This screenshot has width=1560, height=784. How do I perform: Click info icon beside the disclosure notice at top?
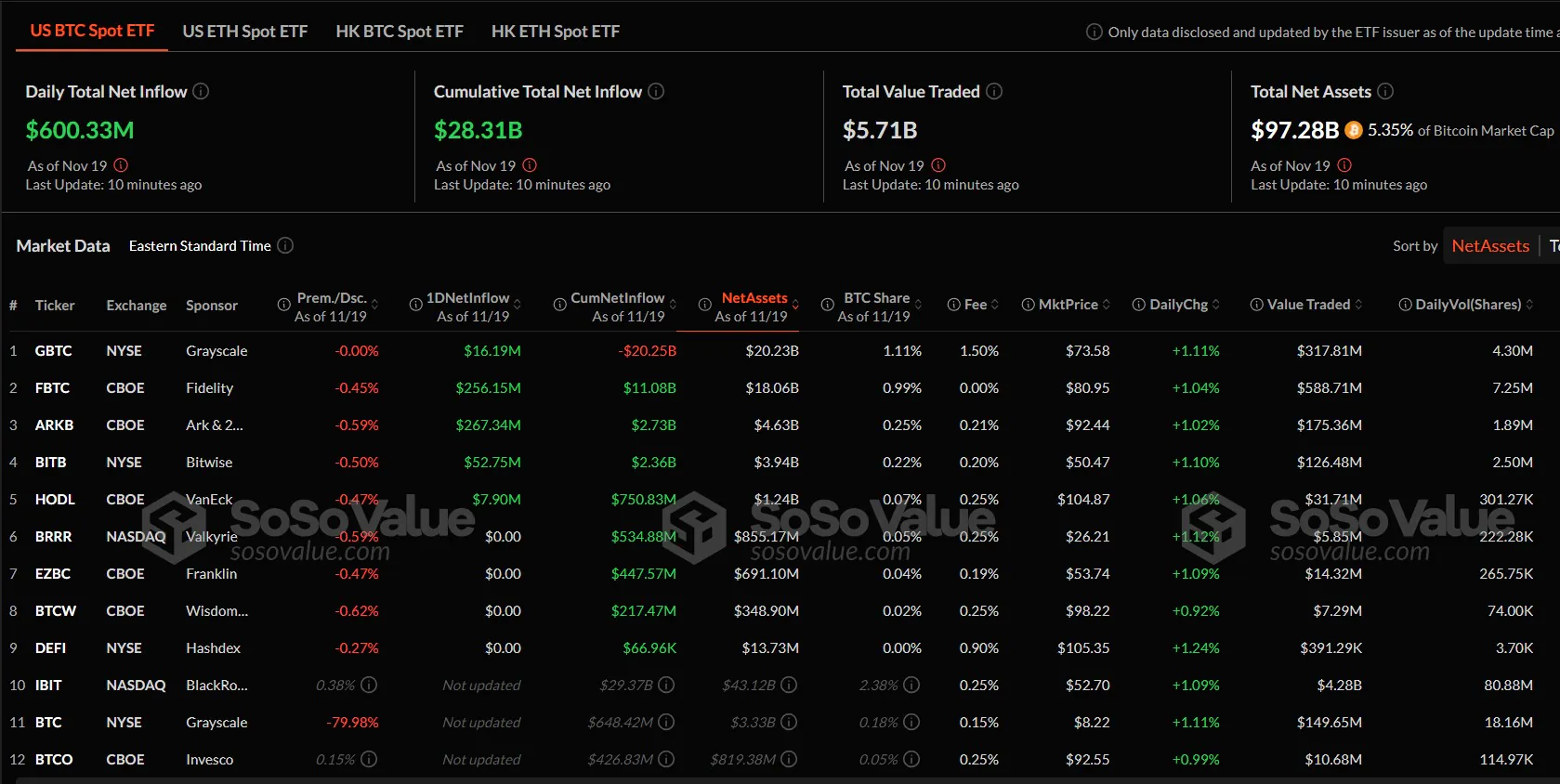tap(1095, 32)
